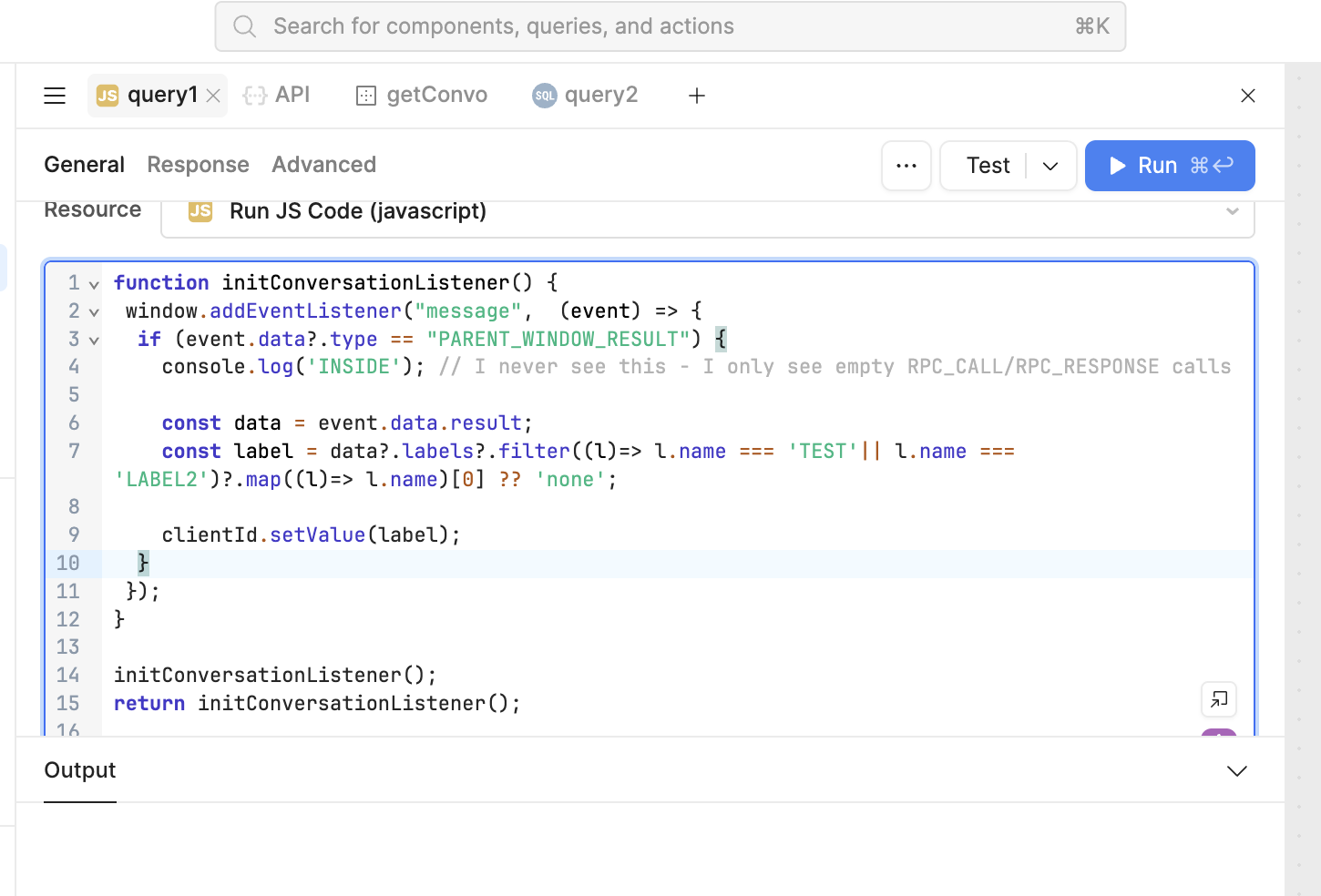Expand the Test dropdown arrow
The height and width of the screenshot is (896, 1321).
(1050, 166)
